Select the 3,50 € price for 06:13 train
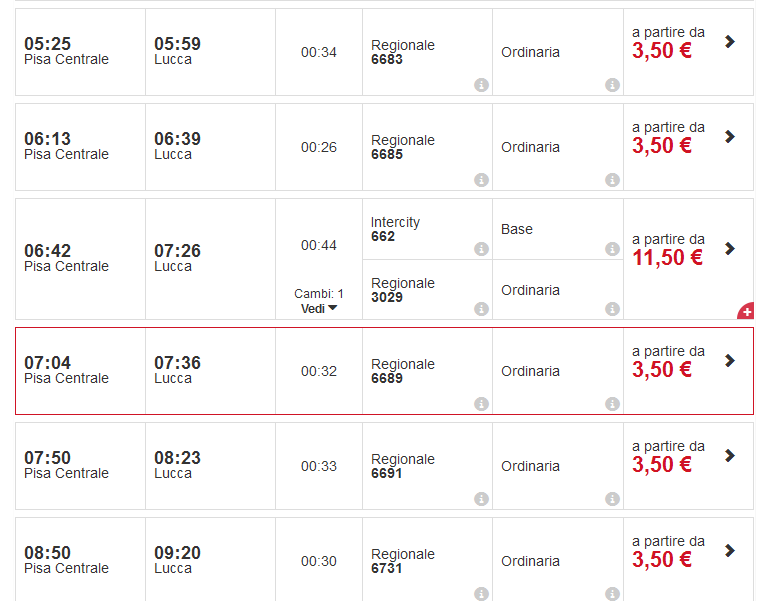Image resolution: width=763 pixels, height=601 pixels. click(661, 146)
